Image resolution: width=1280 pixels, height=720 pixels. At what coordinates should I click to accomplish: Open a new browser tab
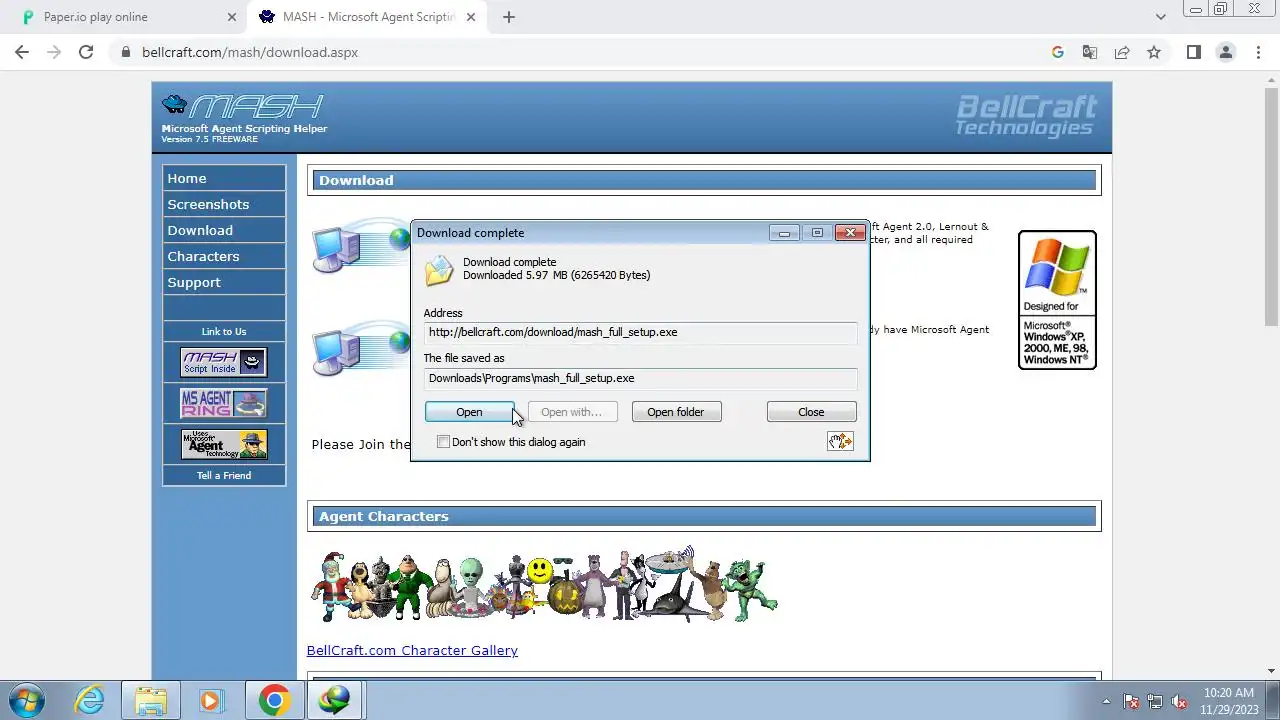(x=509, y=17)
